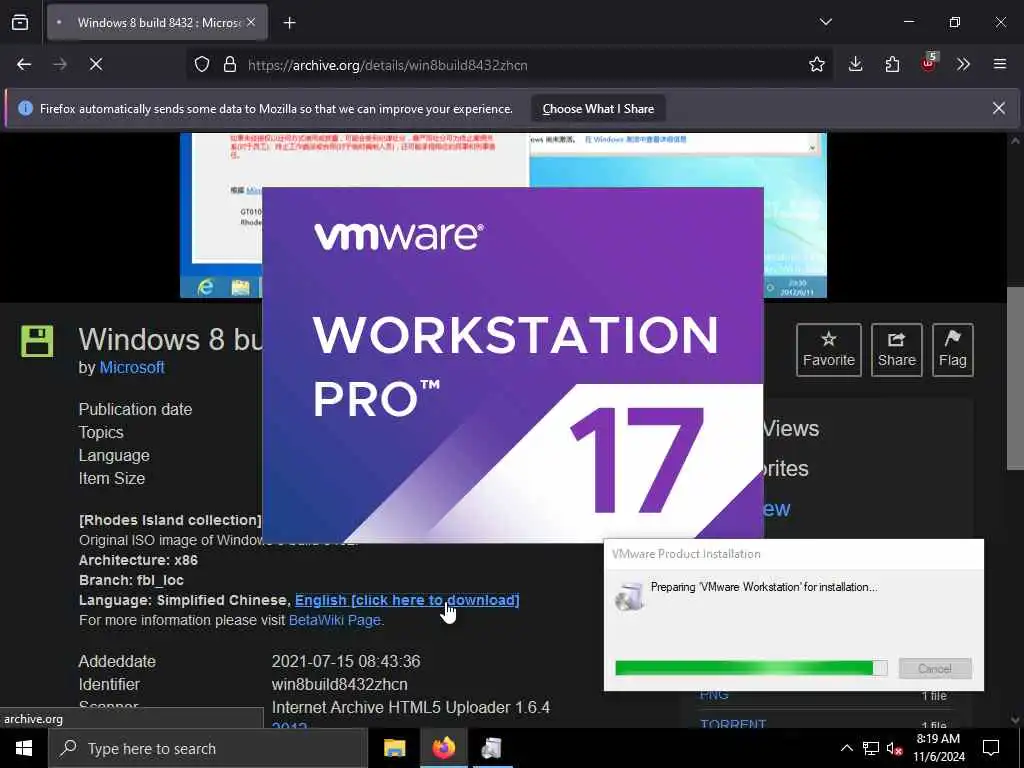
Task: Open File Explorer from taskbar
Action: coord(394,748)
